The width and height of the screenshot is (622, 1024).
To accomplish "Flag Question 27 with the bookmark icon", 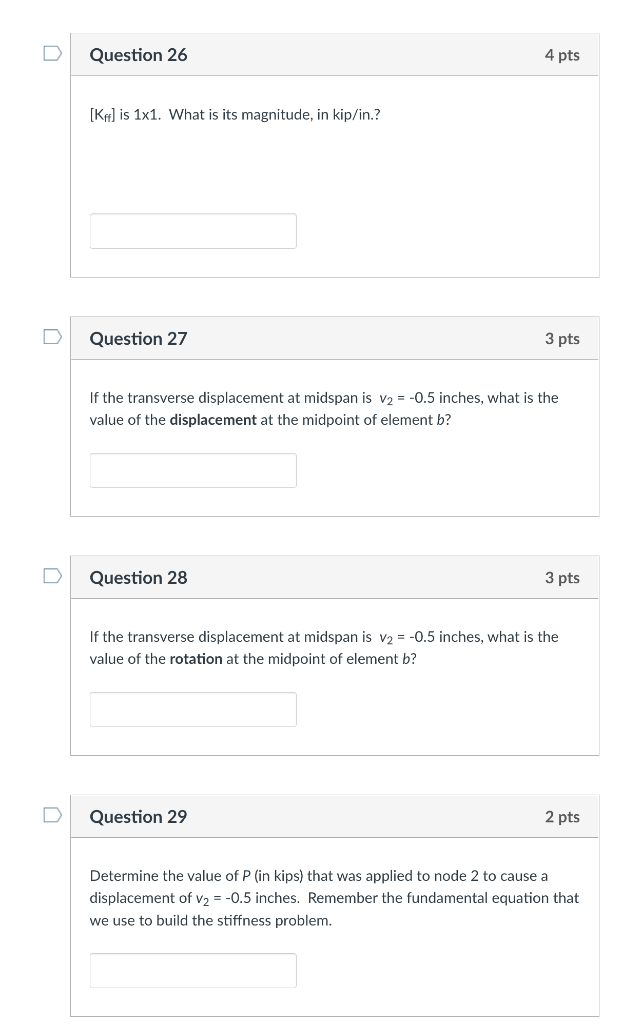I will pos(52,336).
